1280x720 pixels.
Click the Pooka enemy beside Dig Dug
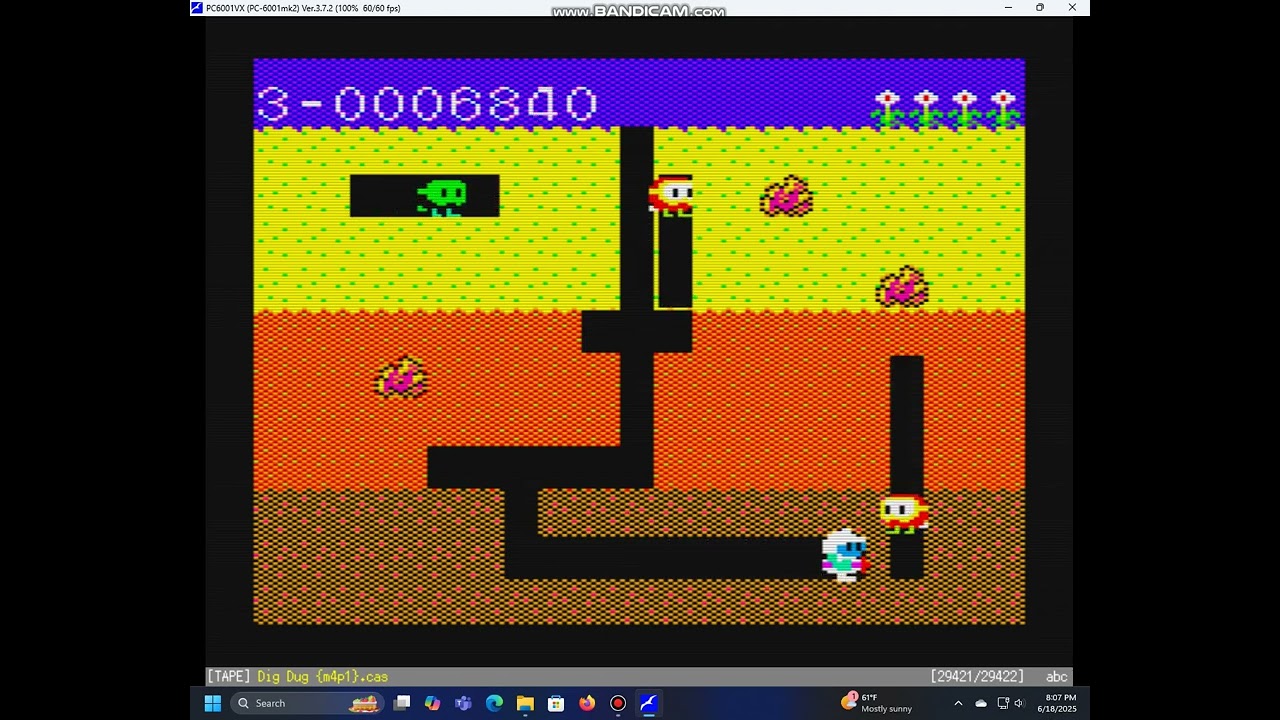tap(904, 513)
